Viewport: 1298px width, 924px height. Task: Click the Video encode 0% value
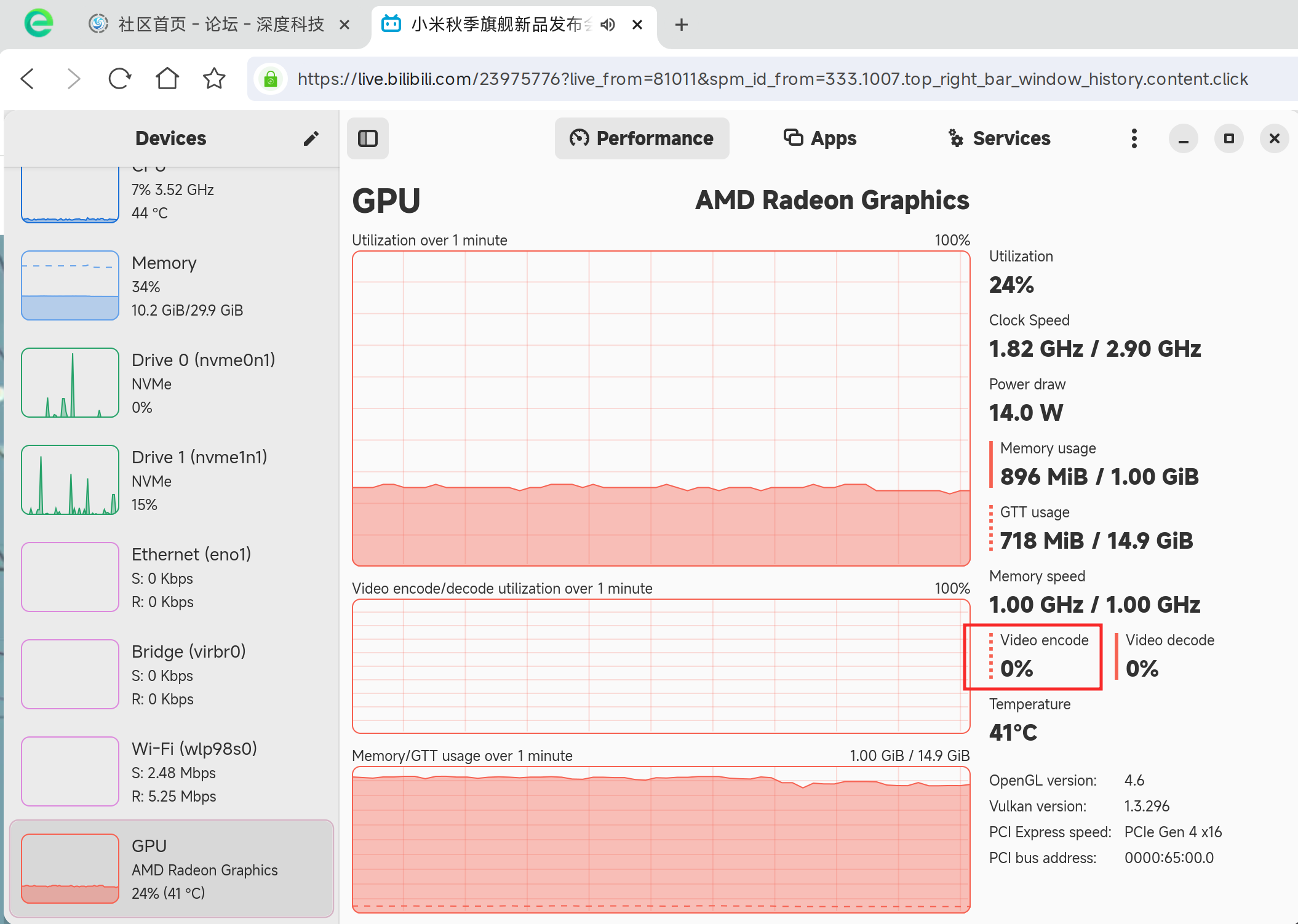coord(1017,669)
